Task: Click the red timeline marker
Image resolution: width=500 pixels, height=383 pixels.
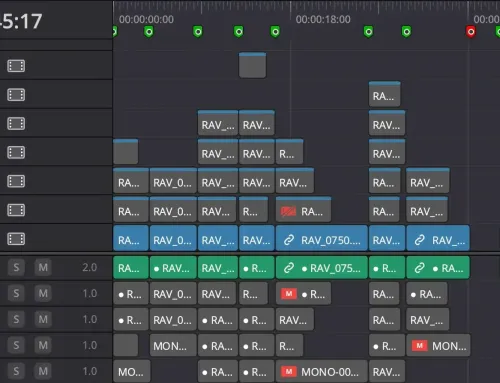Action: pyautogui.click(x=471, y=32)
